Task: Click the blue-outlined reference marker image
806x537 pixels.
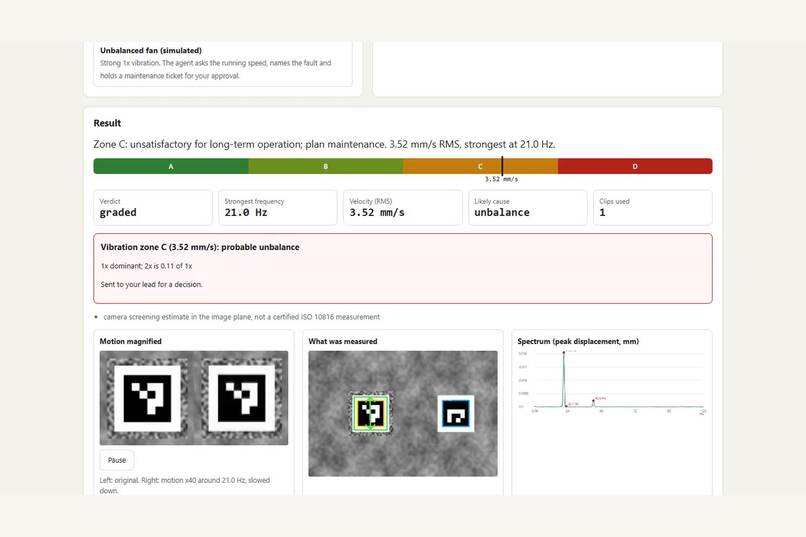Action: pyautogui.click(x=456, y=413)
